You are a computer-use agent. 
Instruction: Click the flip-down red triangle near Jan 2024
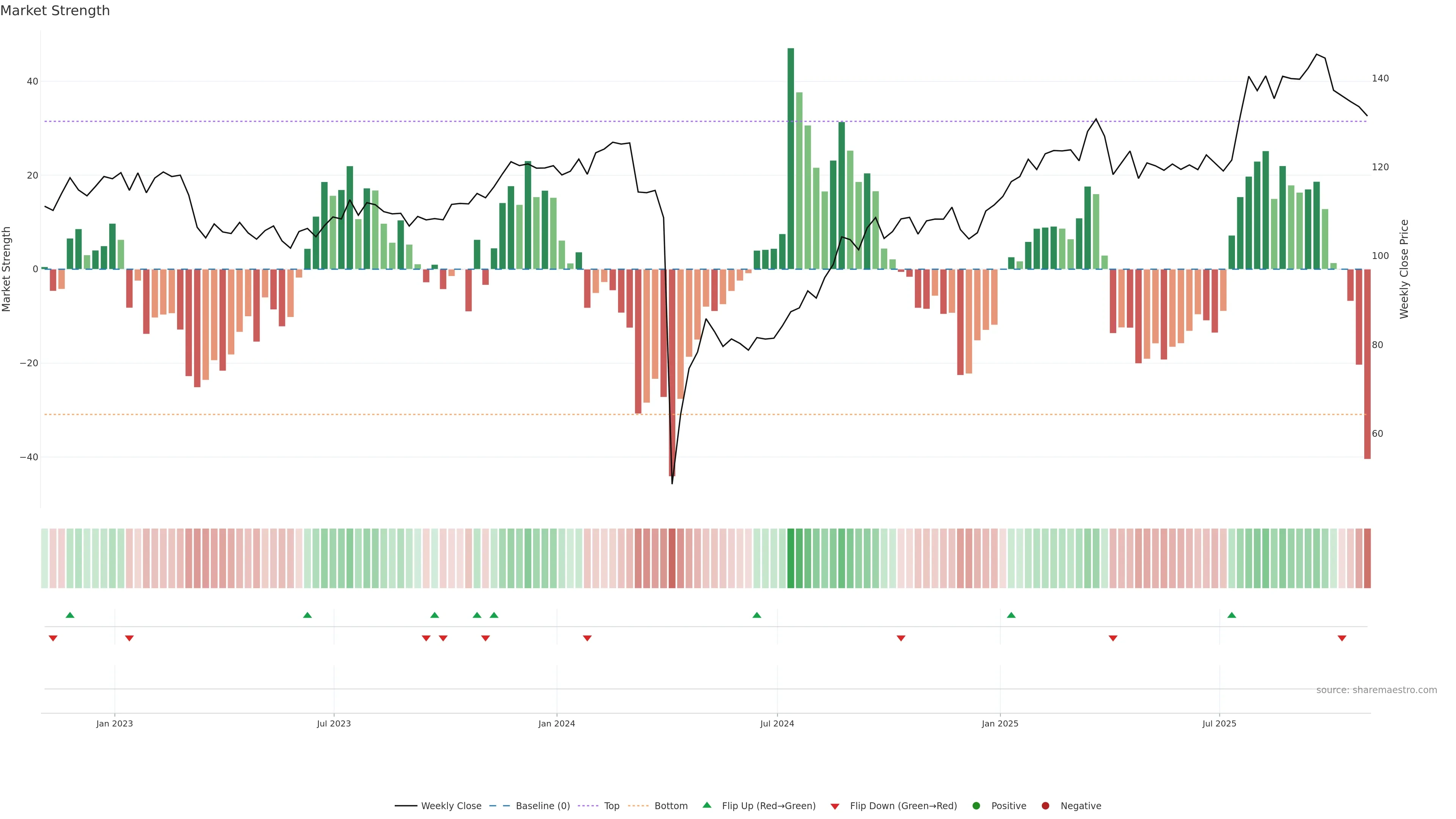pos(587,638)
